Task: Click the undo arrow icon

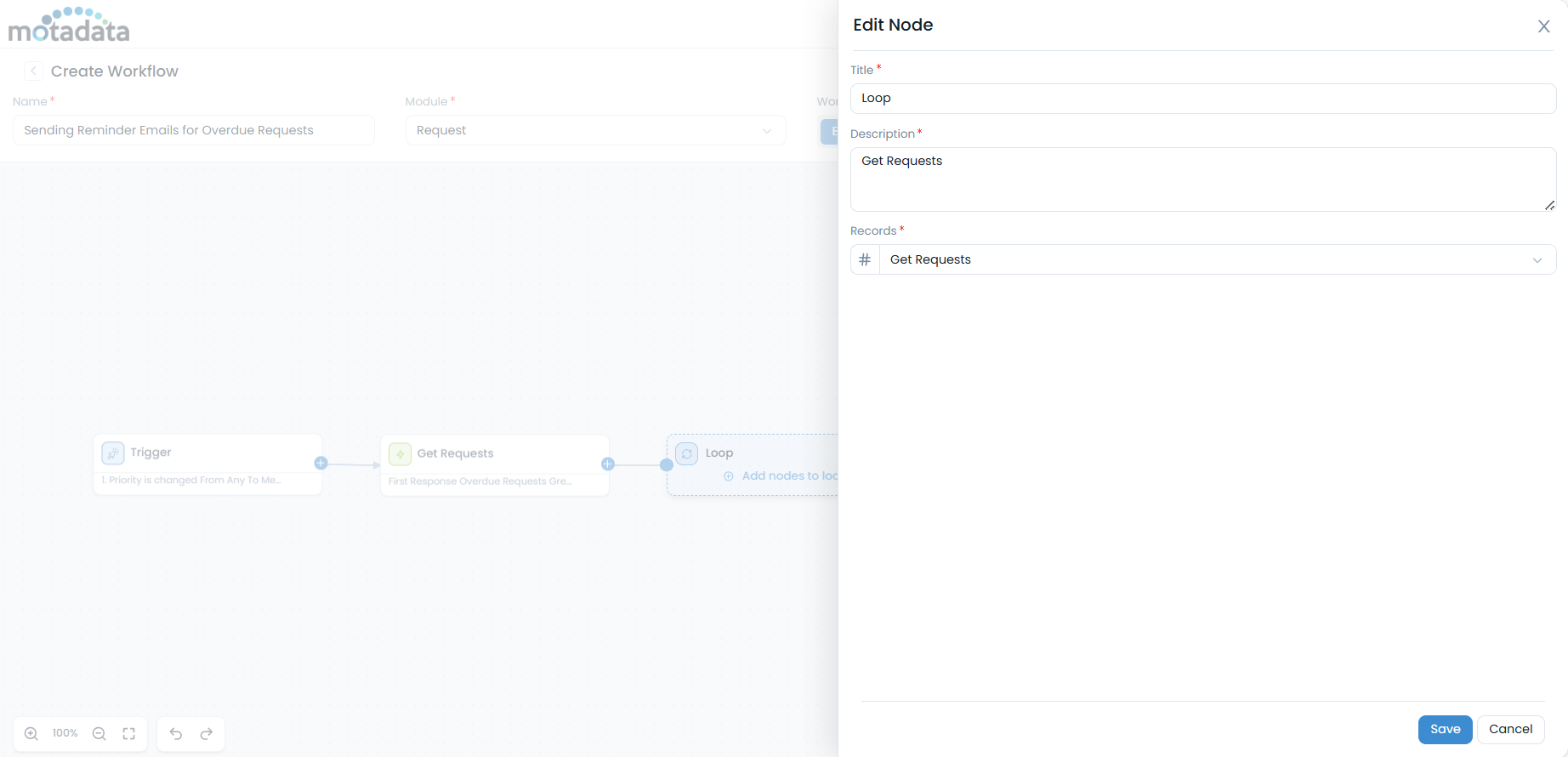Action: pyautogui.click(x=176, y=733)
